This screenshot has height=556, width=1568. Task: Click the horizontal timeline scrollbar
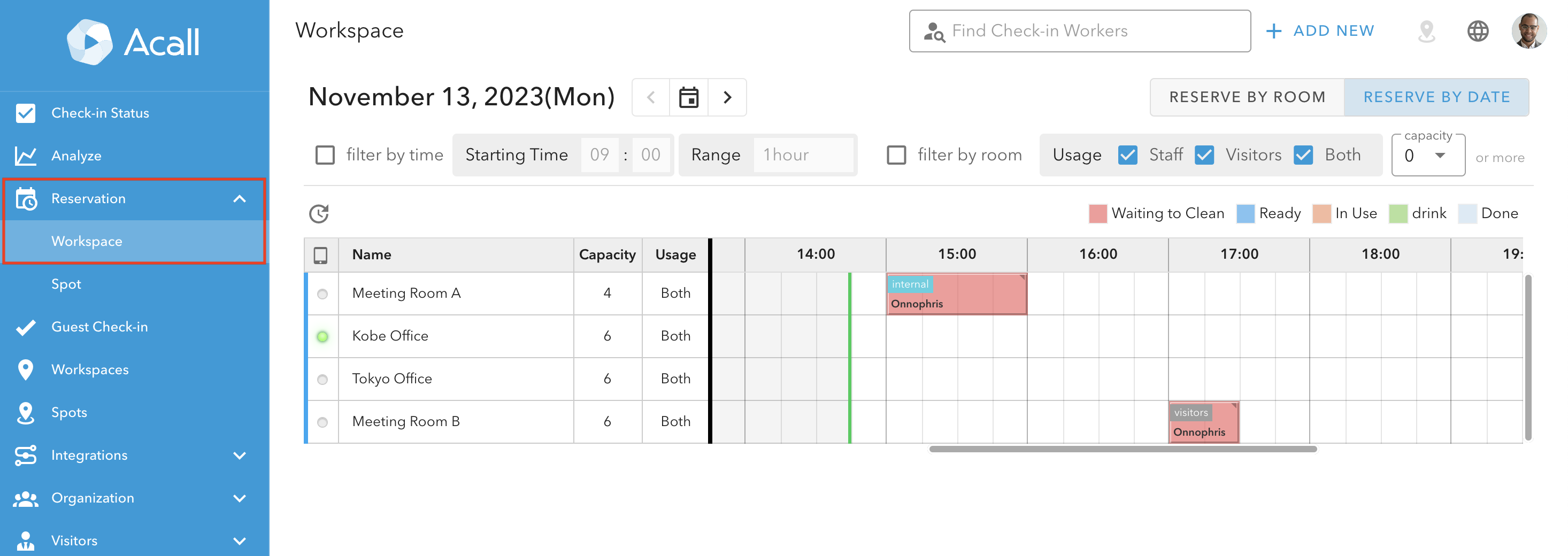tap(1123, 450)
